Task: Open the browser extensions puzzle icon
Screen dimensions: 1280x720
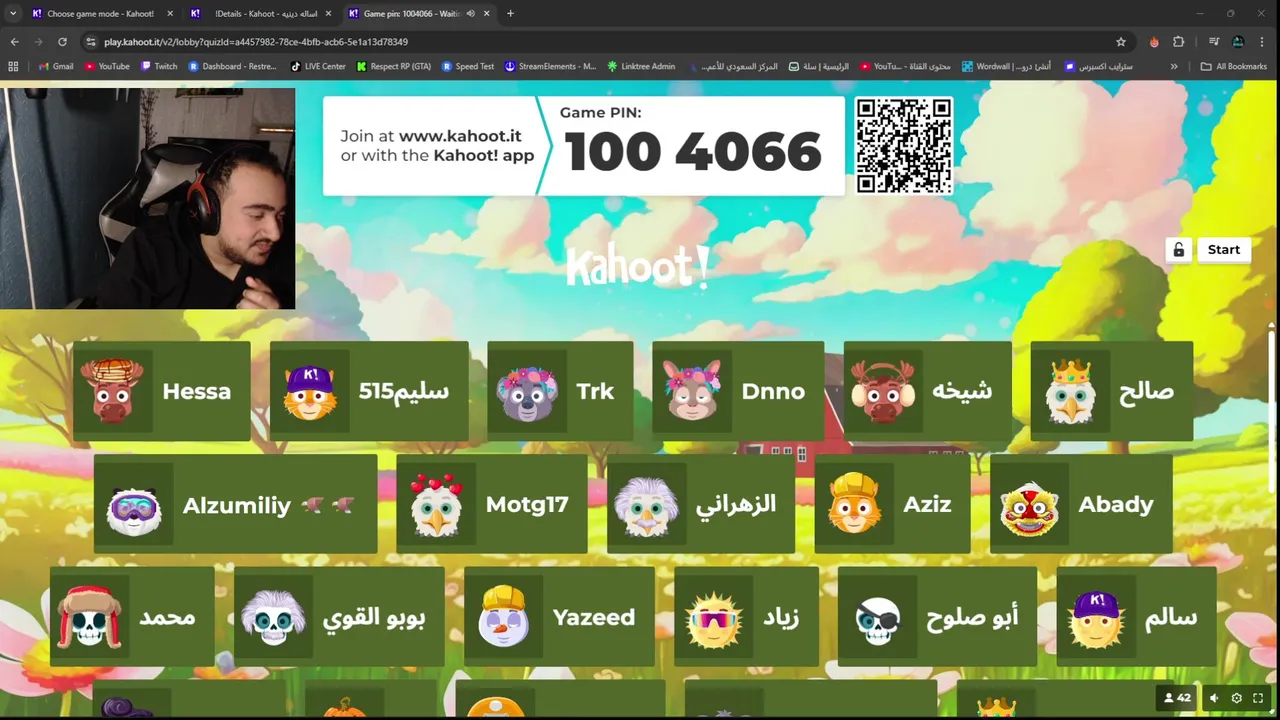Action: pos(1178,42)
